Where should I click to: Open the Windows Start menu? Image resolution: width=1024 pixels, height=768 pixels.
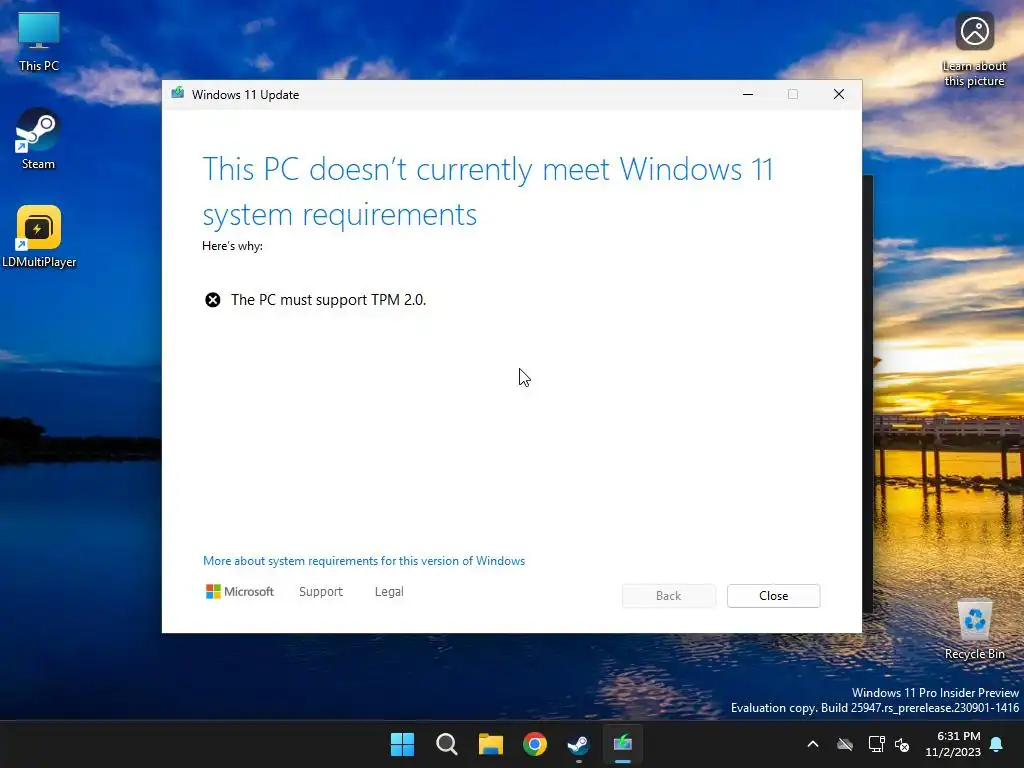coord(402,744)
